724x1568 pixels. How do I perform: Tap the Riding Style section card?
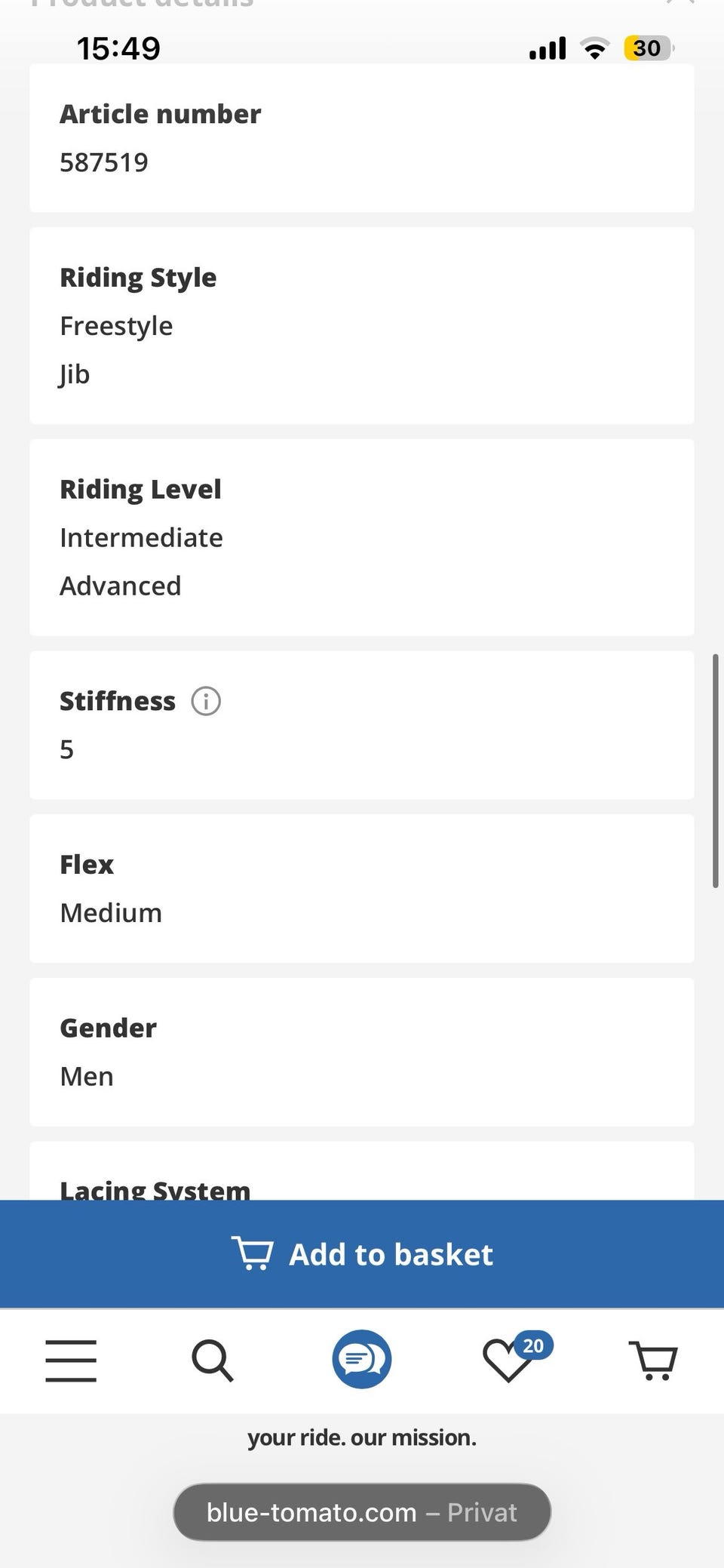pos(362,325)
